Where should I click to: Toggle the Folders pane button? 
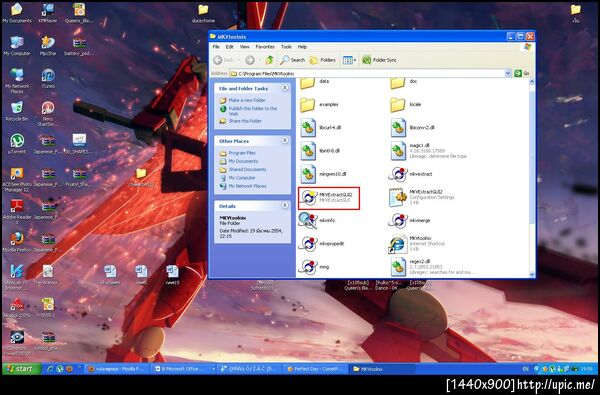(323, 60)
